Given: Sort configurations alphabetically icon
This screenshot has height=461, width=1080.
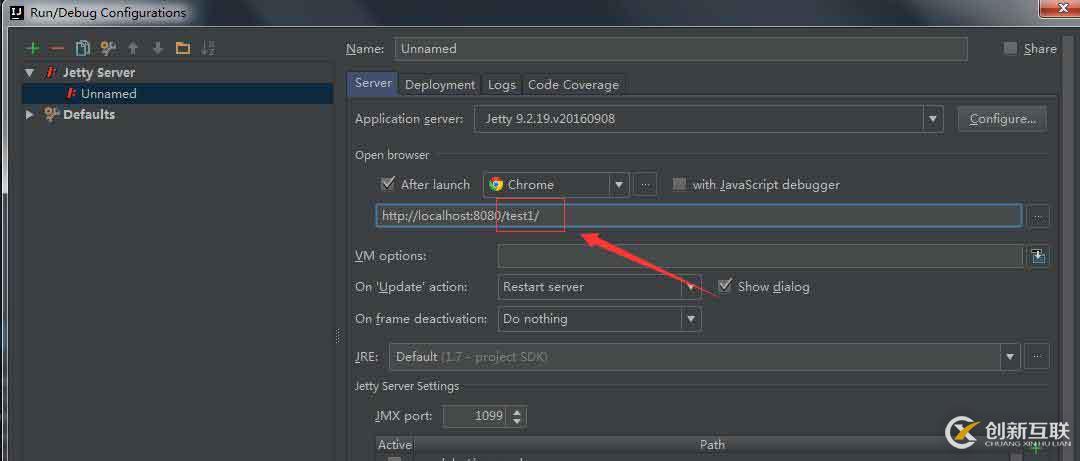Looking at the screenshot, I should coord(207,48).
